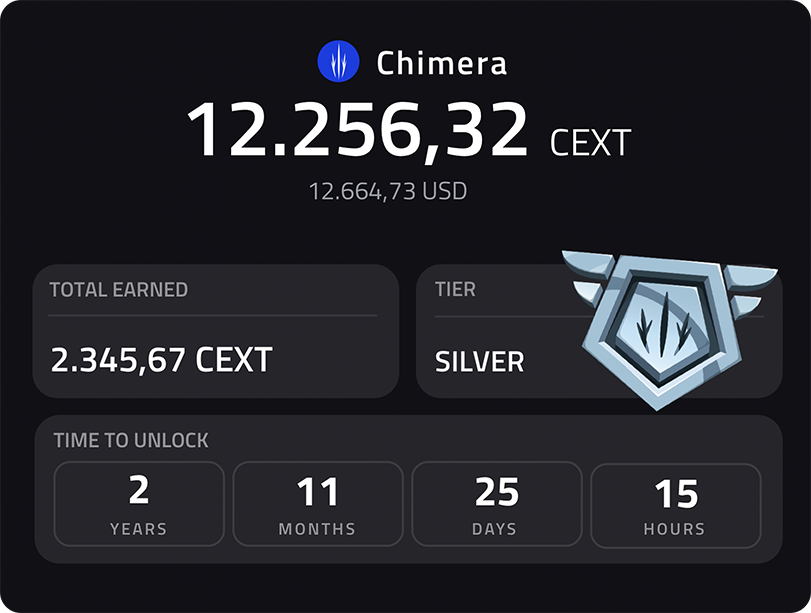Click the MONTHS unit label
Viewport: 811px width, 613px height.
pyautogui.click(x=318, y=529)
